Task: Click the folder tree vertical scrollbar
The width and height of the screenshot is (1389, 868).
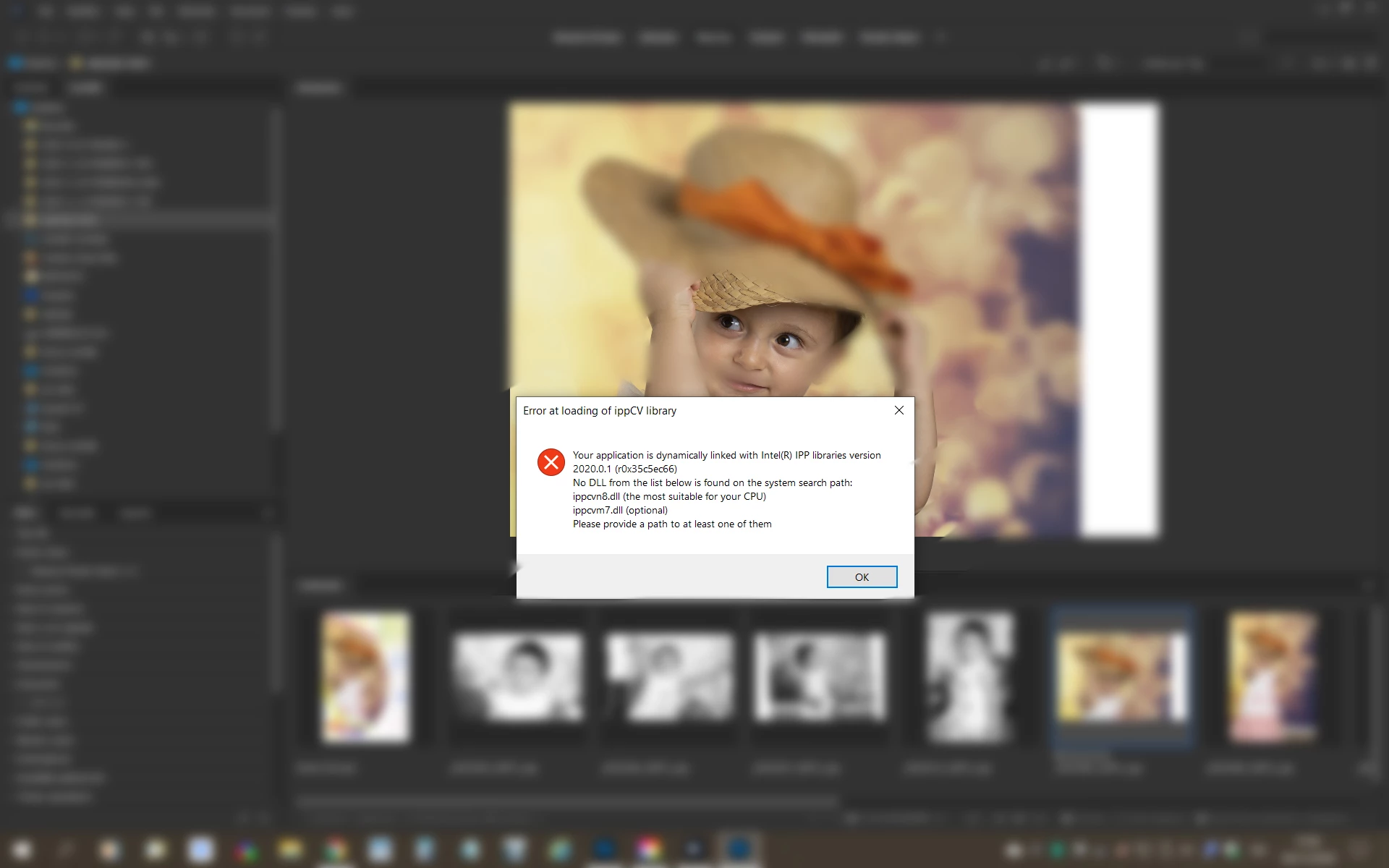Action: click(x=276, y=268)
